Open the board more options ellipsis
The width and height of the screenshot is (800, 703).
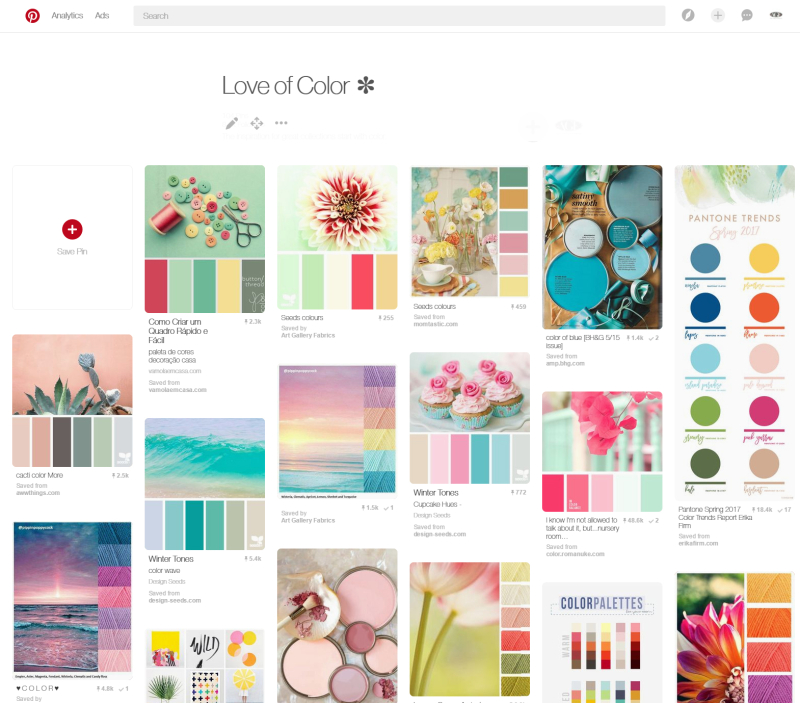(x=281, y=123)
